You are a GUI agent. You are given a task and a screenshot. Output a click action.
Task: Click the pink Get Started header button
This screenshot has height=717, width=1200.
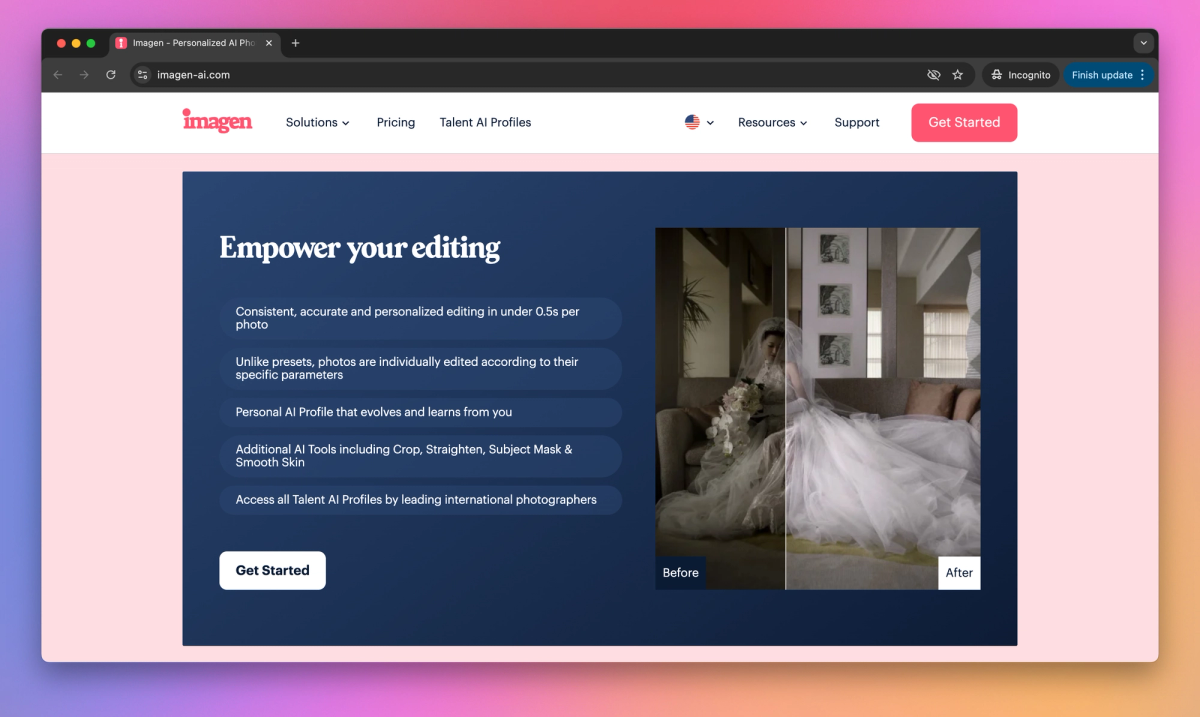point(964,122)
